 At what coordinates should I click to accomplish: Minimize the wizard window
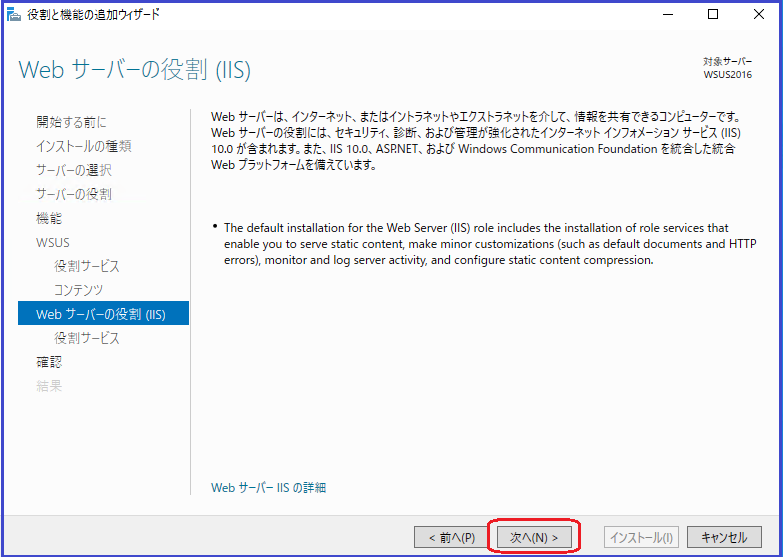(668, 14)
